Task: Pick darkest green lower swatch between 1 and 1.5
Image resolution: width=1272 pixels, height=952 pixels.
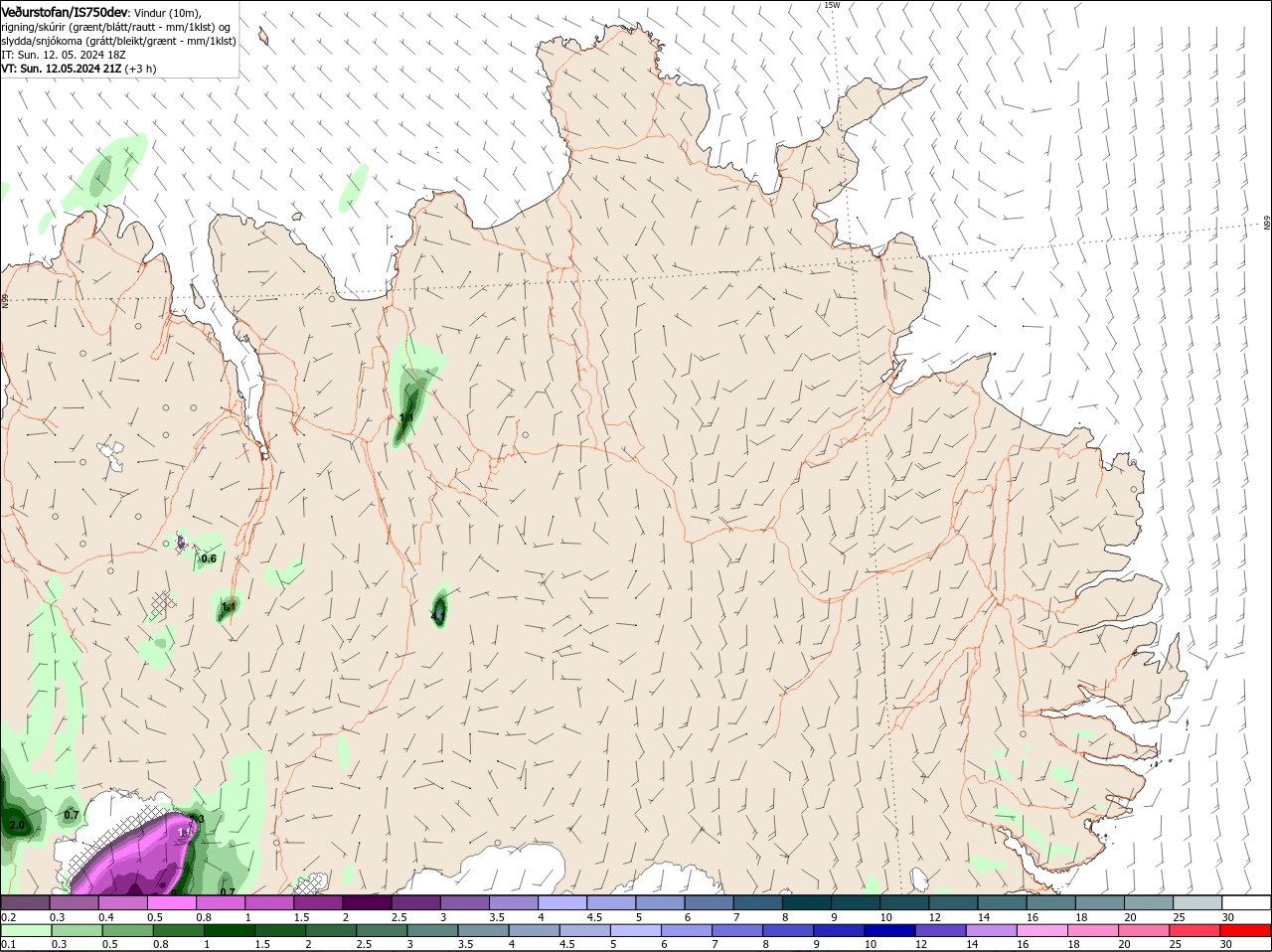Action: point(230,931)
